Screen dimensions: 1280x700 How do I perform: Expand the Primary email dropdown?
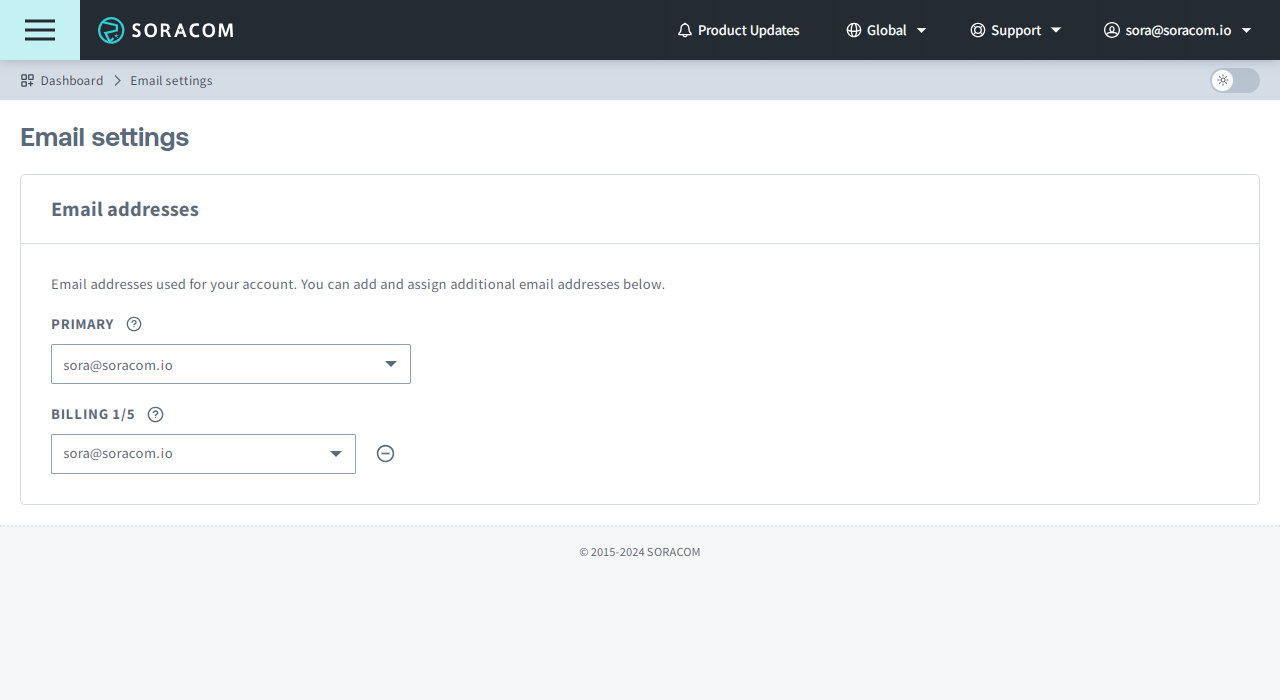pyautogui.click(x=391, y=364)
